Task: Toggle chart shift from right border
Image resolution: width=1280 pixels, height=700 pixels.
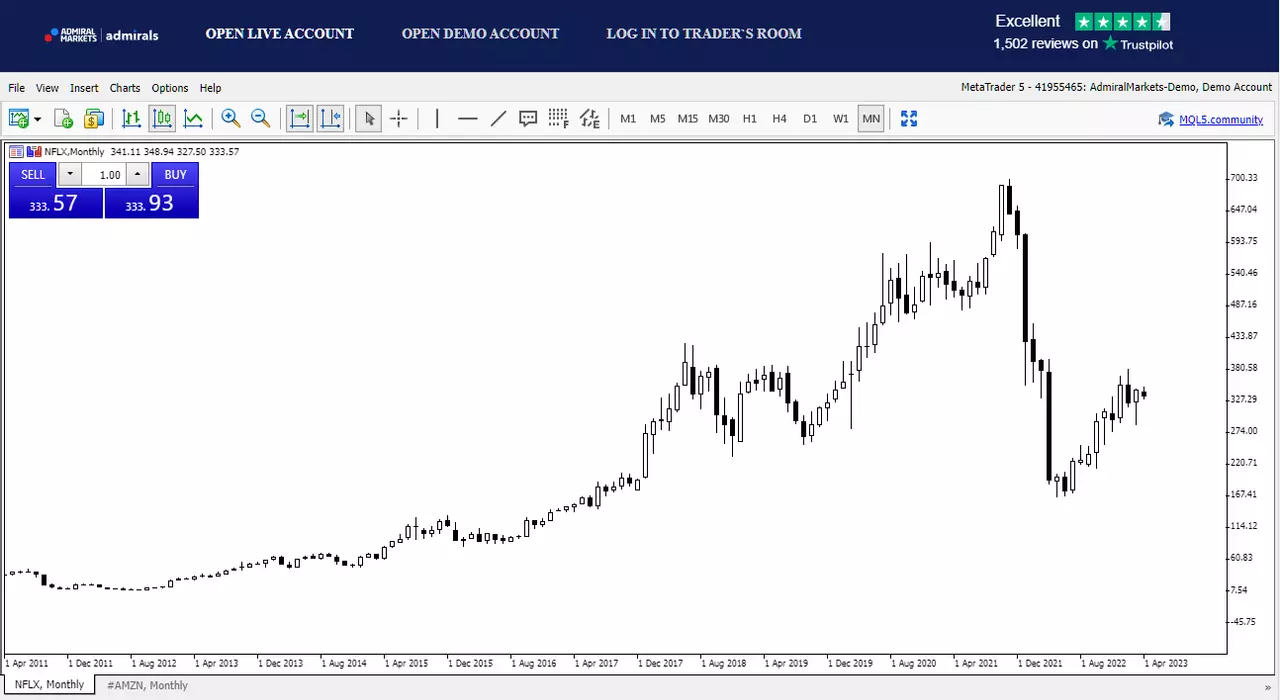Action: 331,119
